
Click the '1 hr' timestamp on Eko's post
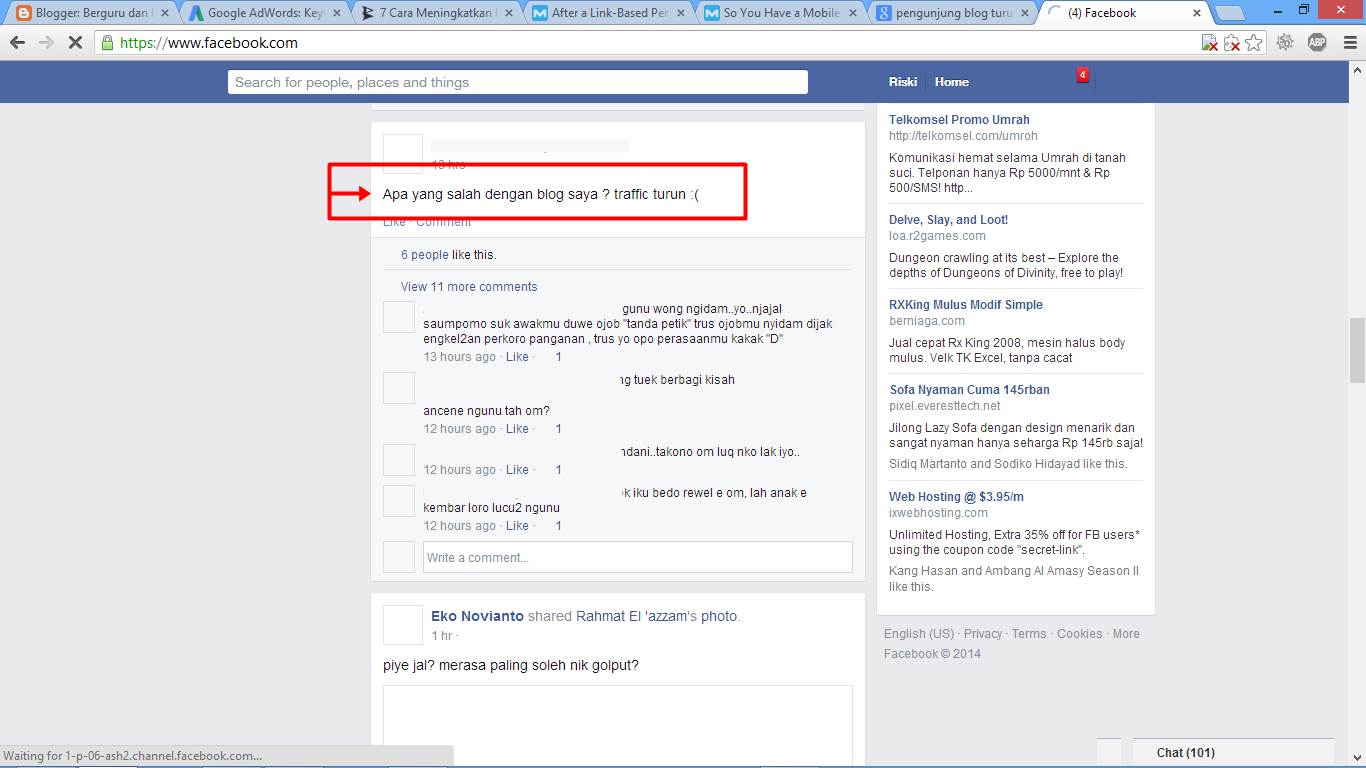pos(442,636)
